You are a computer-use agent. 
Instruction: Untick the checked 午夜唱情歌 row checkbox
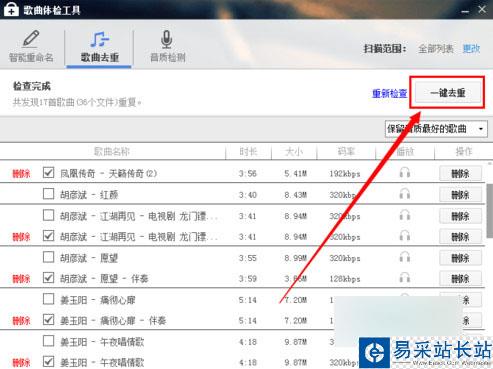(x=48, y=361)
